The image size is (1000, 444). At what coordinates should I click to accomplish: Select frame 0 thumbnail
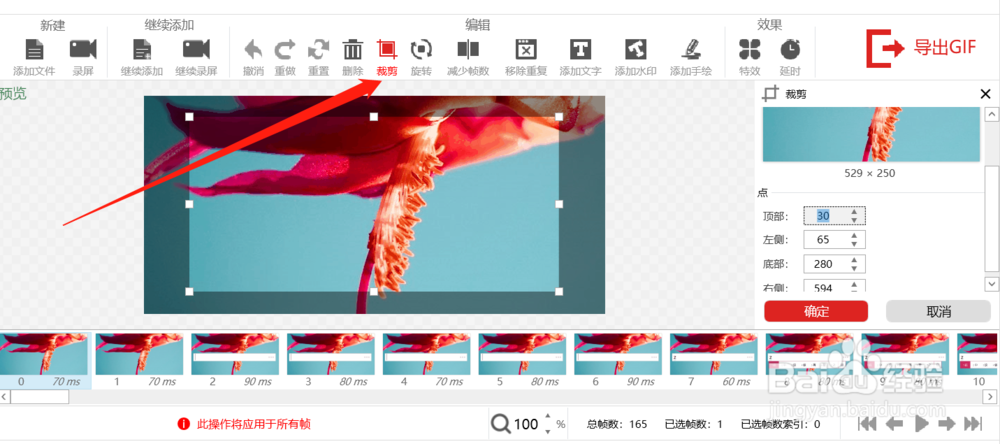tap(43, 354)
